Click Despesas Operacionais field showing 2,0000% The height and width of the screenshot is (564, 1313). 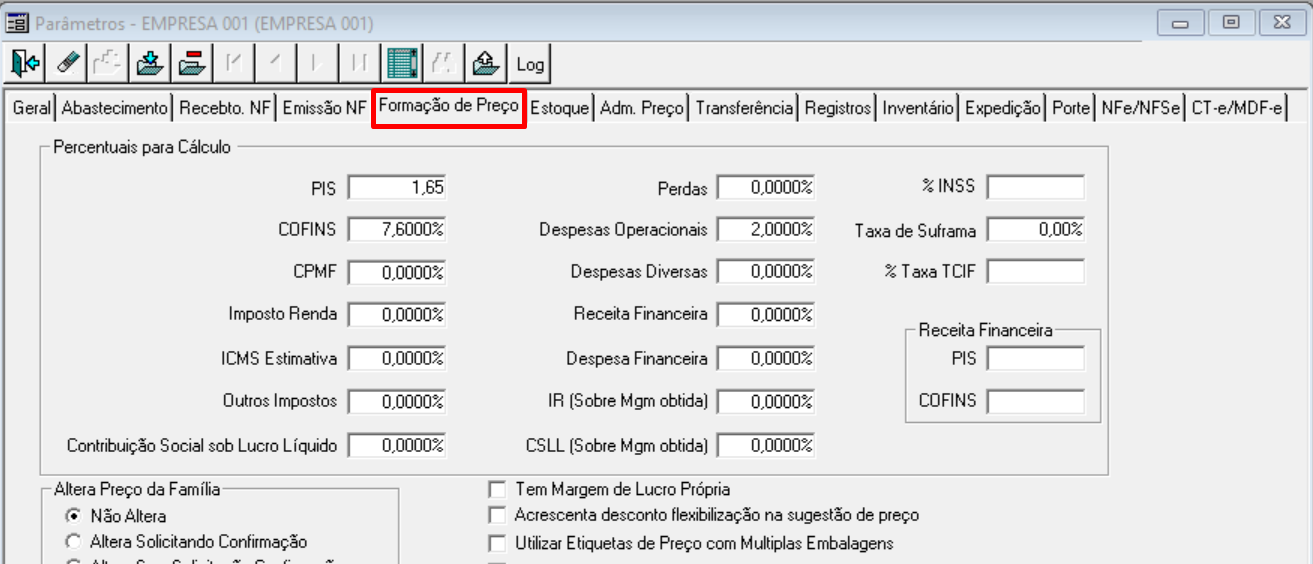pyautogui.click(x=766, y=230)
